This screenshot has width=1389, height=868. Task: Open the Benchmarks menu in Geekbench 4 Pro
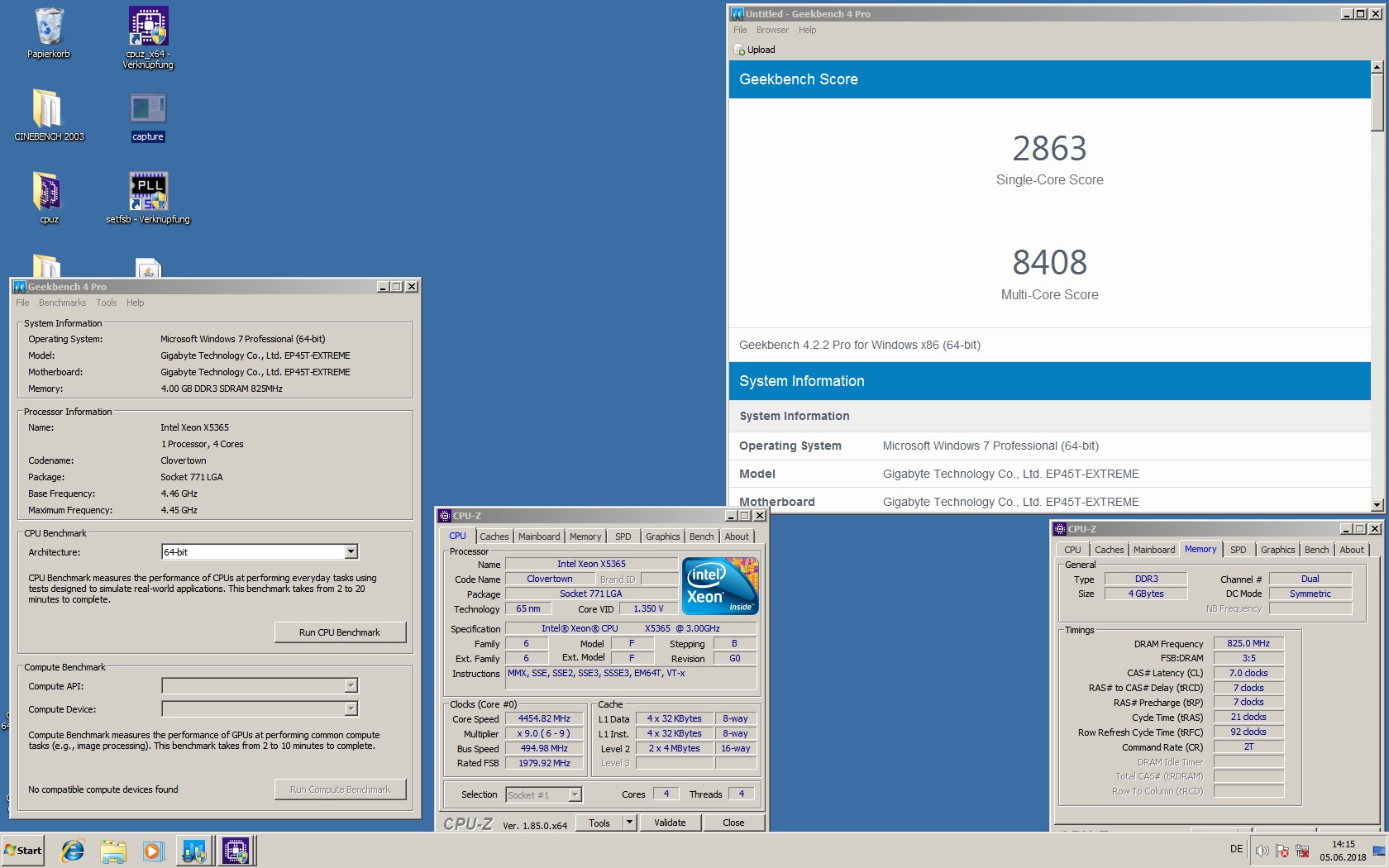point(62,303)
